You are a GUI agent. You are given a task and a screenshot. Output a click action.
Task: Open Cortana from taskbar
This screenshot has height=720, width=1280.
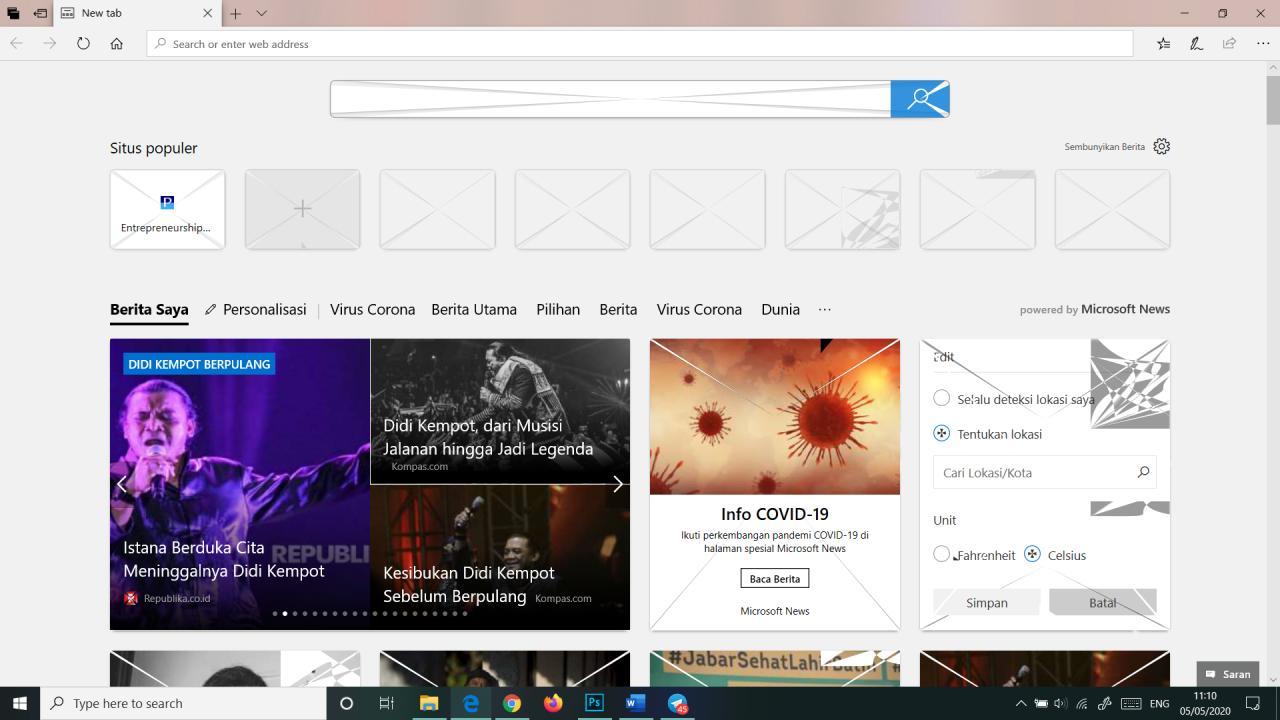point(346,703)
